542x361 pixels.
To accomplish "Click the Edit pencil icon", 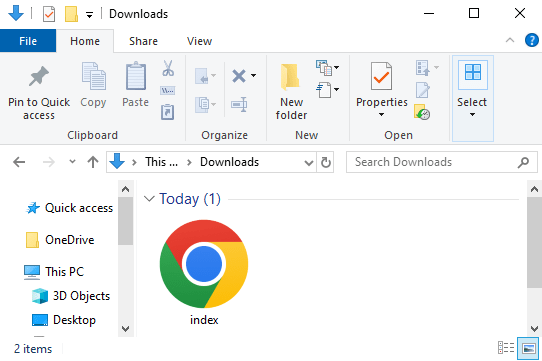I will [423, 90].
